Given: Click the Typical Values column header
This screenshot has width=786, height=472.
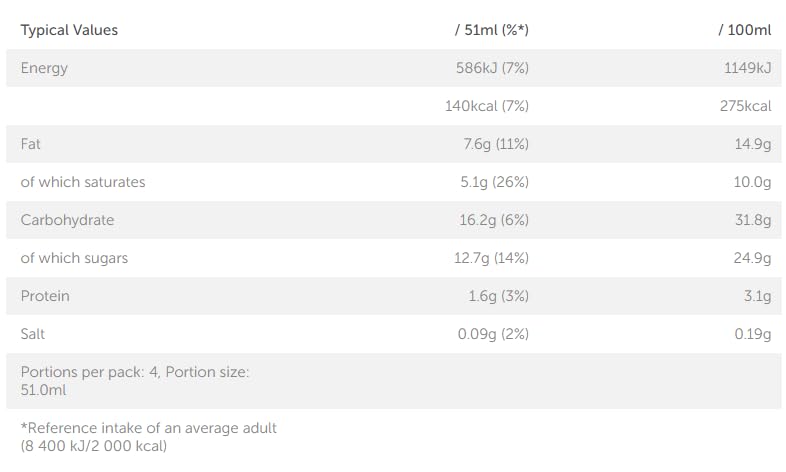Looking at the screenshot, I should [69, 30].
